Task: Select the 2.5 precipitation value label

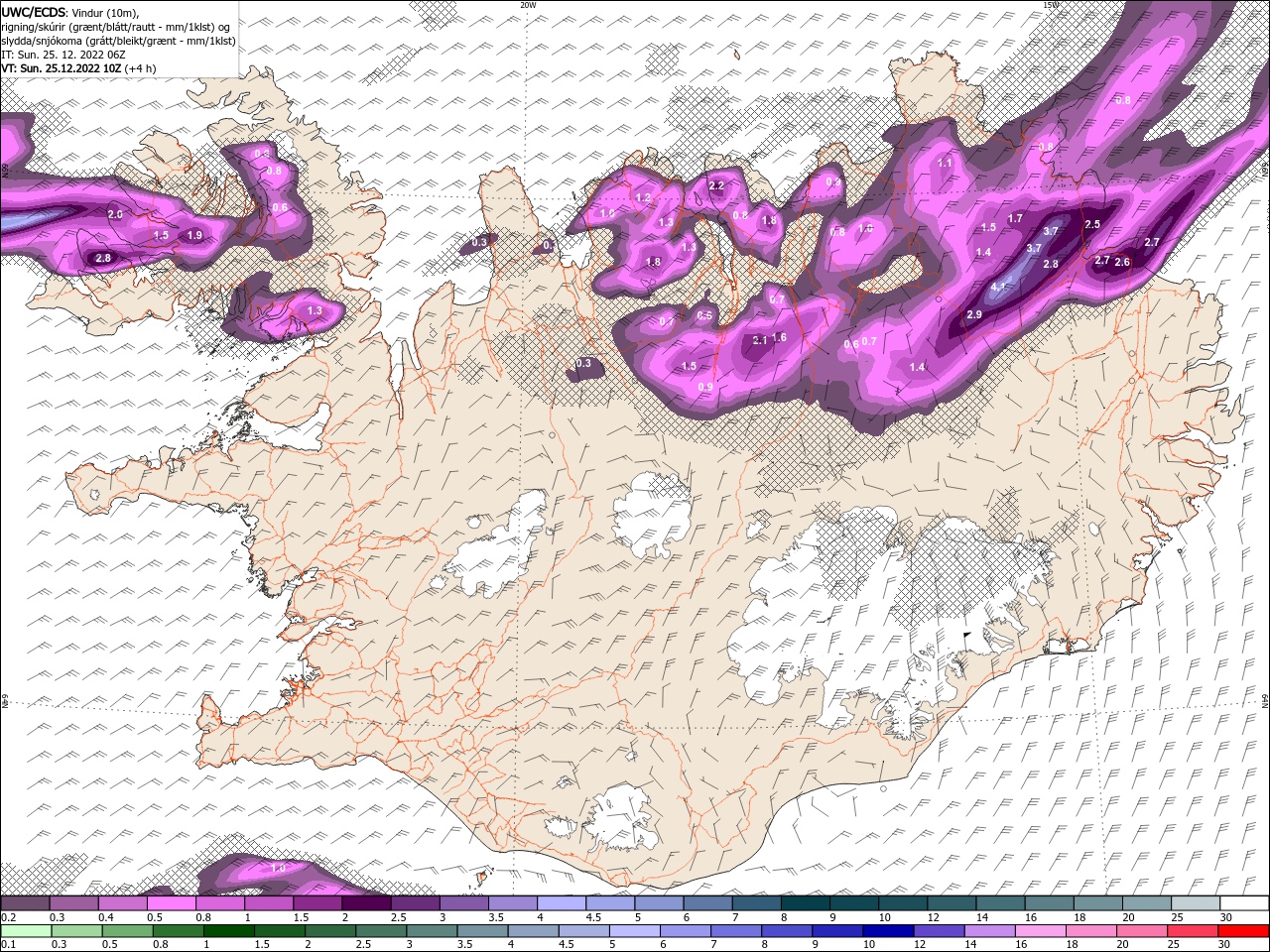Action: (1092, 225)
